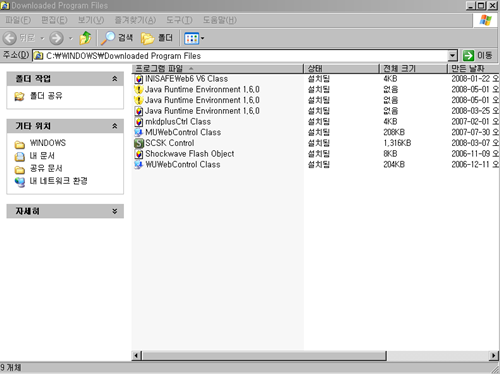Click the title bar folder icon
The width and height of the screenshot is (500, 374).
click(x=5, y=5)
